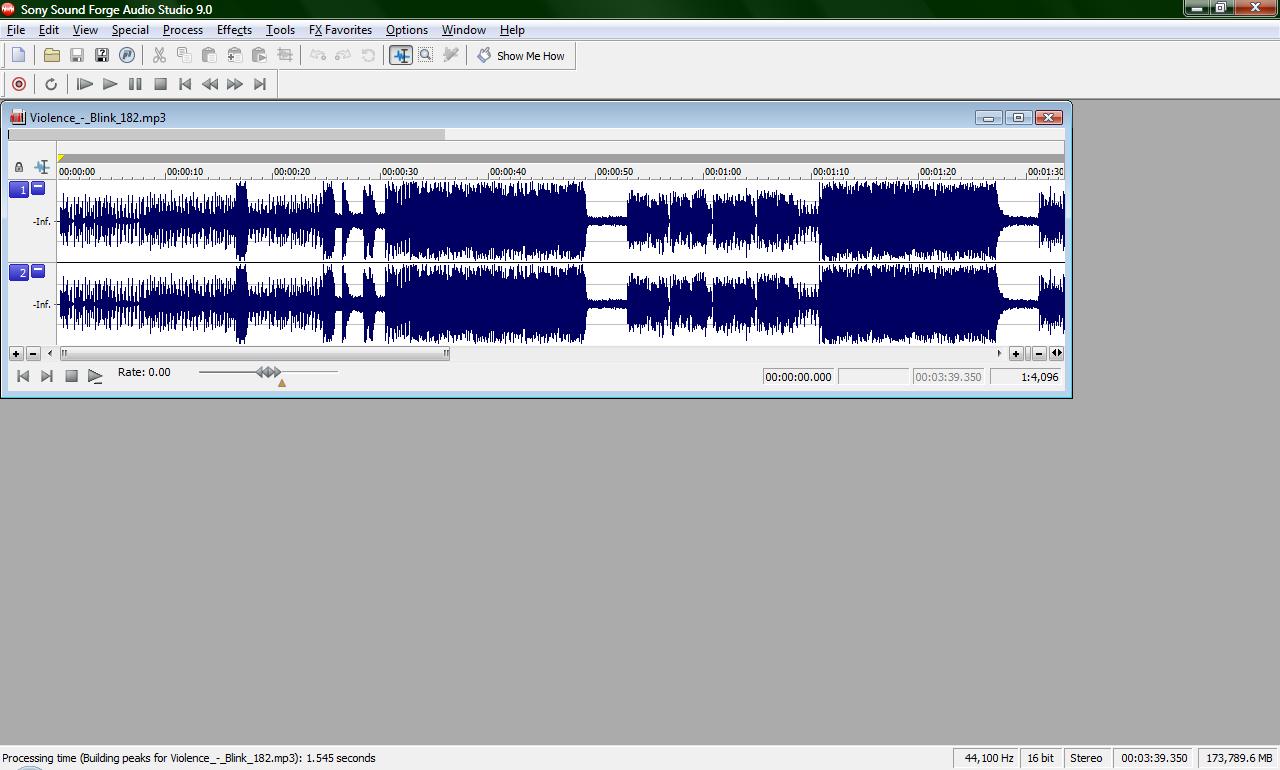The width and height of the screenshot is (1280, 770).
Task: Toggle the lock icon beside ruler
Action: coord(19,167)
